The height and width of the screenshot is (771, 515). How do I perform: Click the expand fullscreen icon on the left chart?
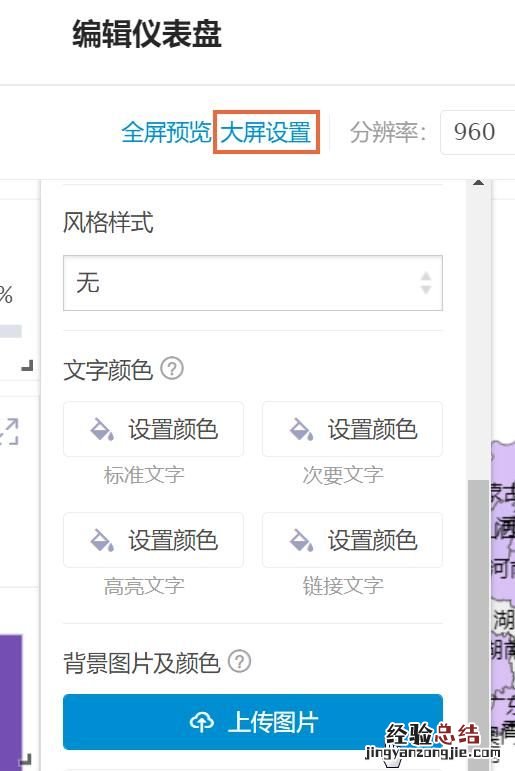(x=10, y=431)
